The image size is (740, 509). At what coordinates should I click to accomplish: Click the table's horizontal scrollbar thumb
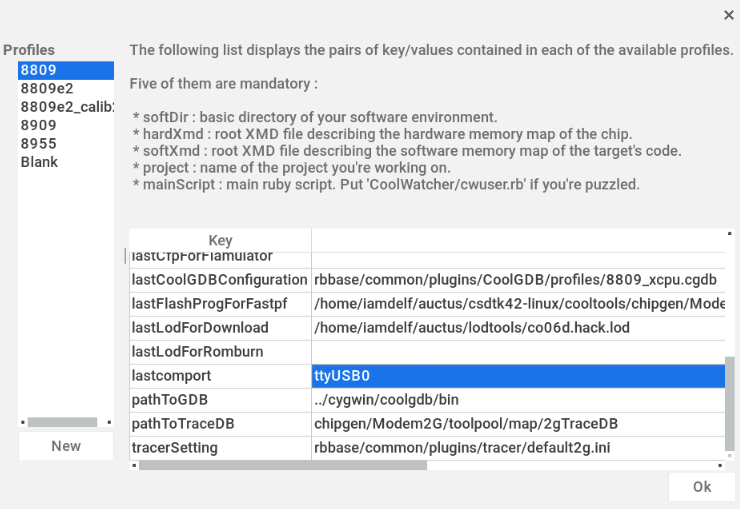pyautogui.click(x=283, y=465)
